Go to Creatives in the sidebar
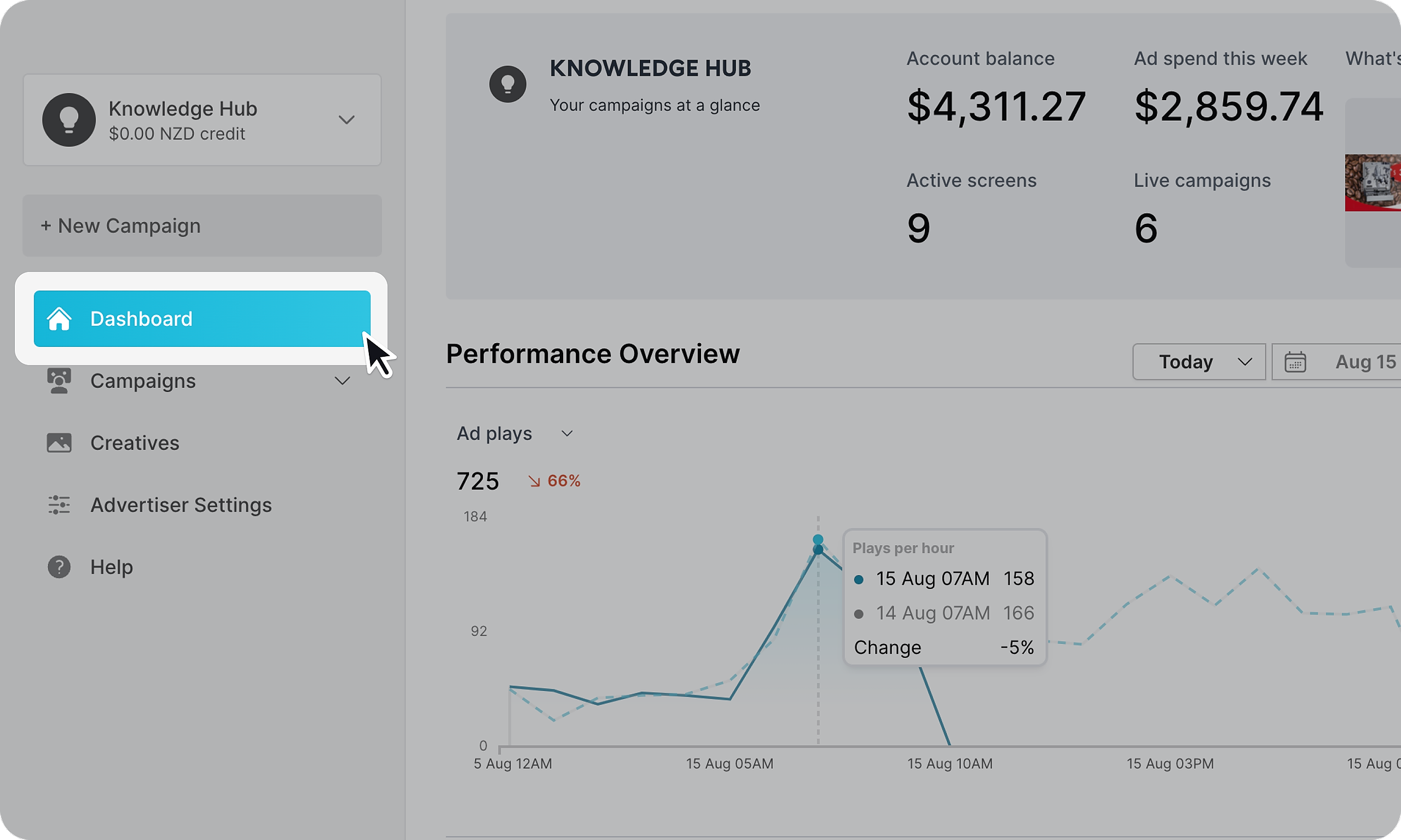This screenshot has height=840, width=1401. pyautogui.click(x=135, y=443)
